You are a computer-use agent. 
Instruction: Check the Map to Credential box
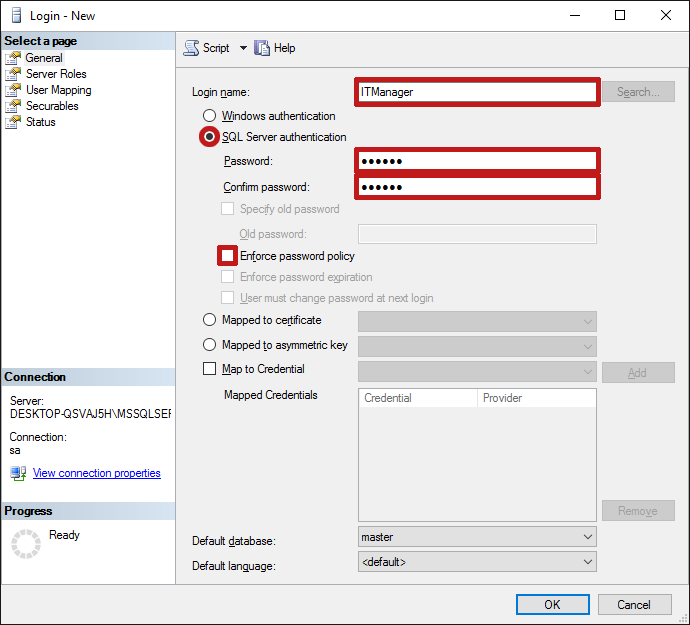click(210, 369)
